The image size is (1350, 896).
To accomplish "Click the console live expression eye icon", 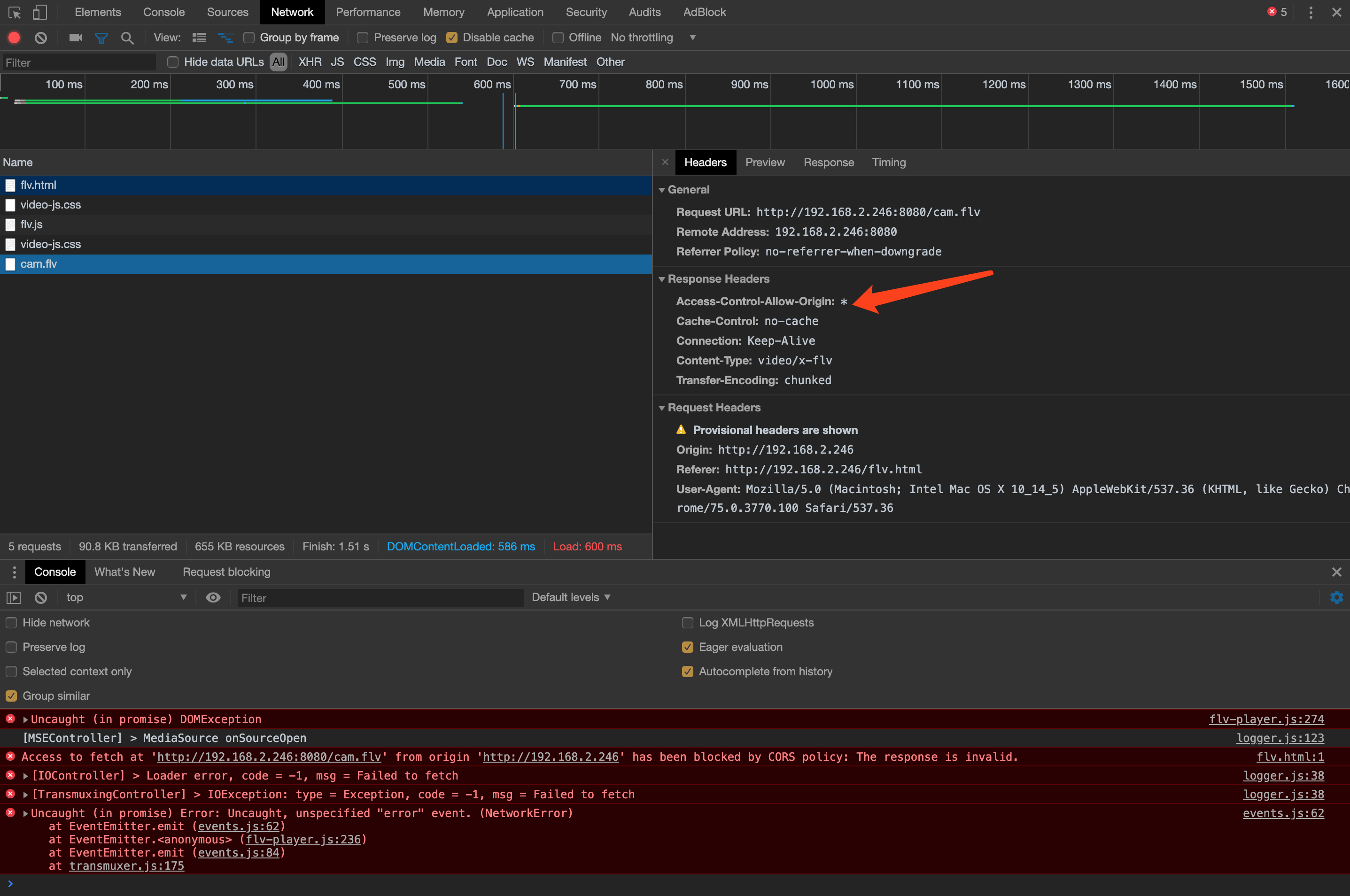I will pos(213,597).
